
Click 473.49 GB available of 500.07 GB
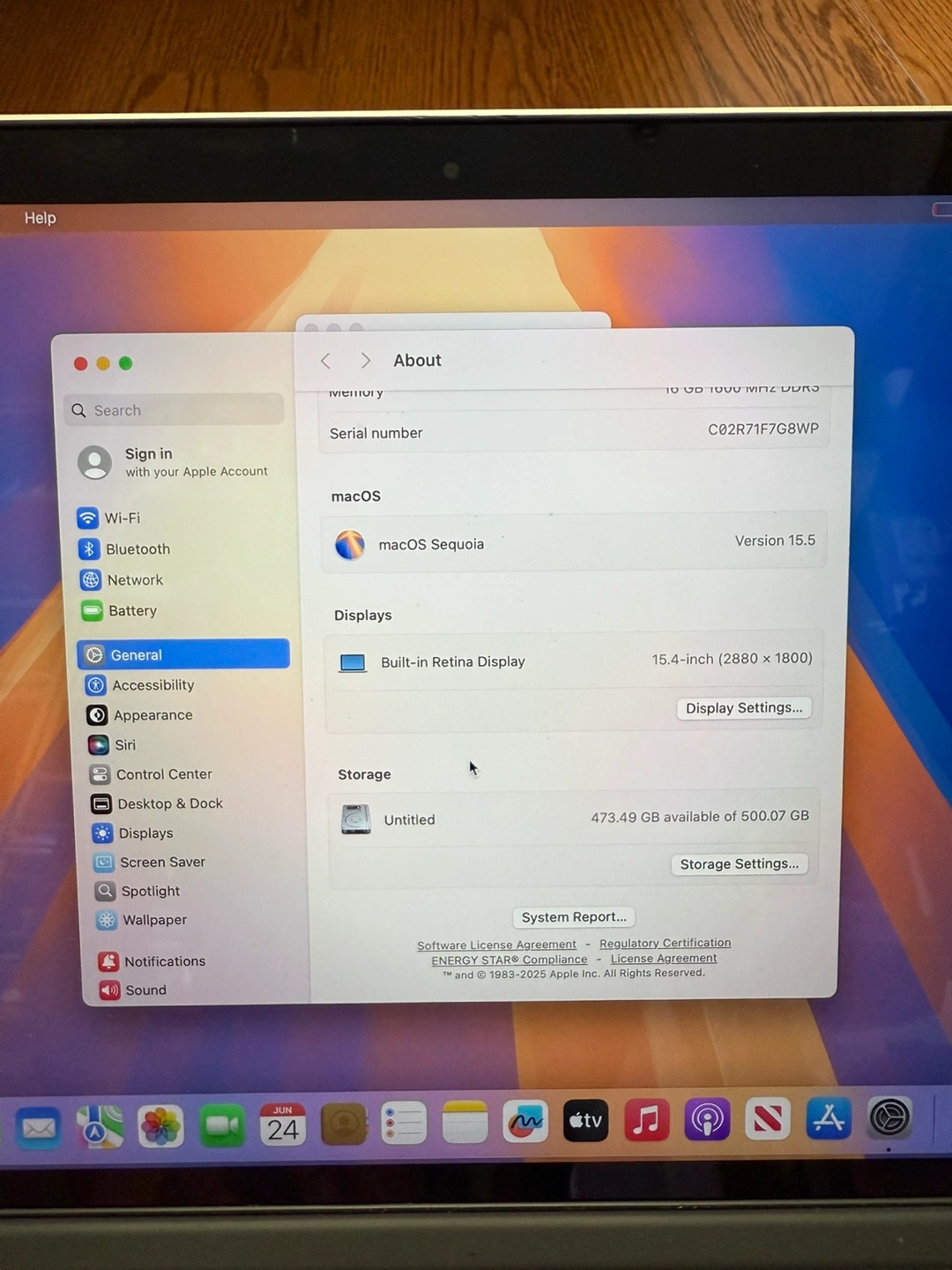tap(700, 817)
